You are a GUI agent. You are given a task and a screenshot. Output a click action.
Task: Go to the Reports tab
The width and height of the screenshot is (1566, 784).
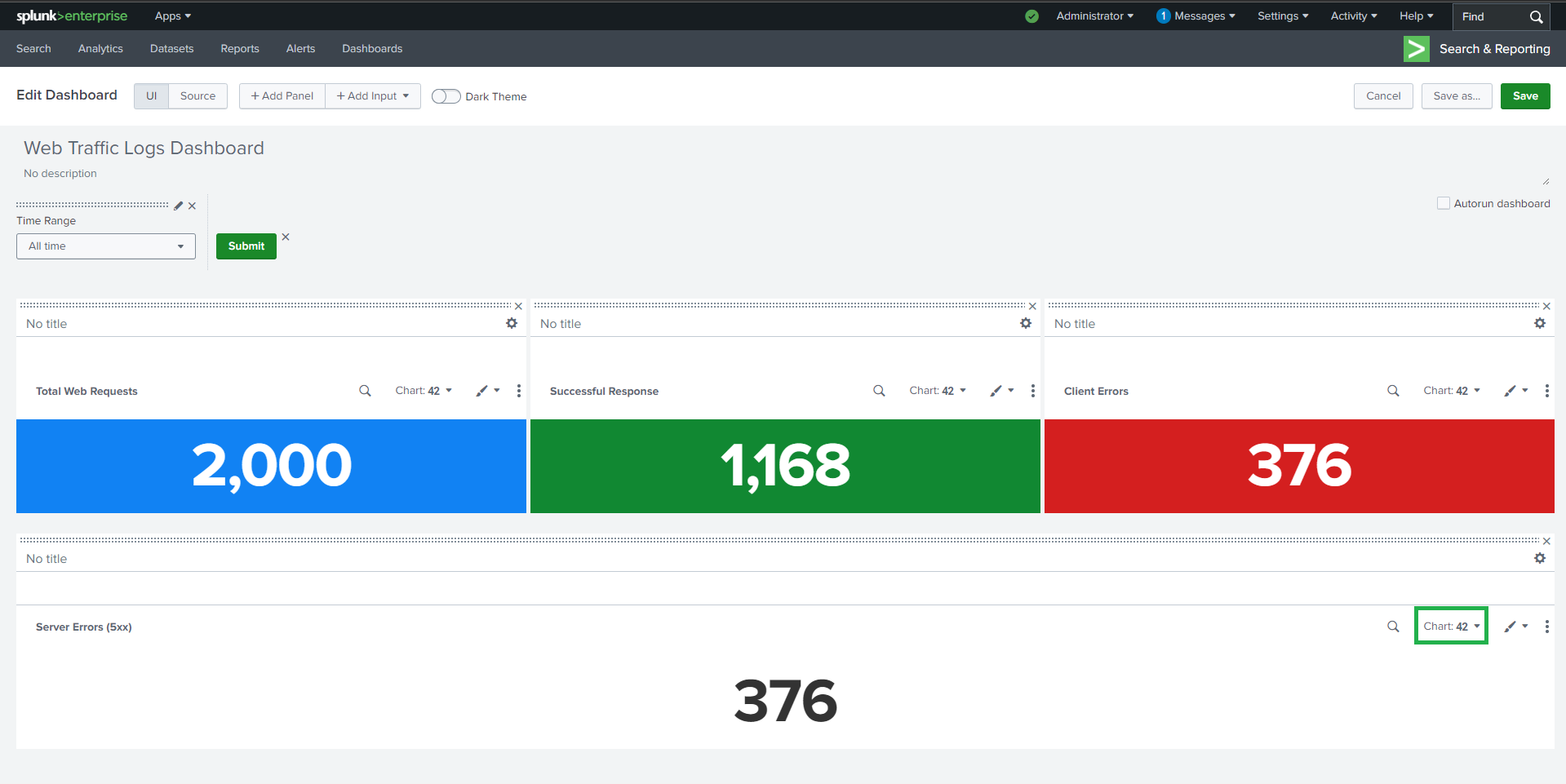click(x=240, y=49)
